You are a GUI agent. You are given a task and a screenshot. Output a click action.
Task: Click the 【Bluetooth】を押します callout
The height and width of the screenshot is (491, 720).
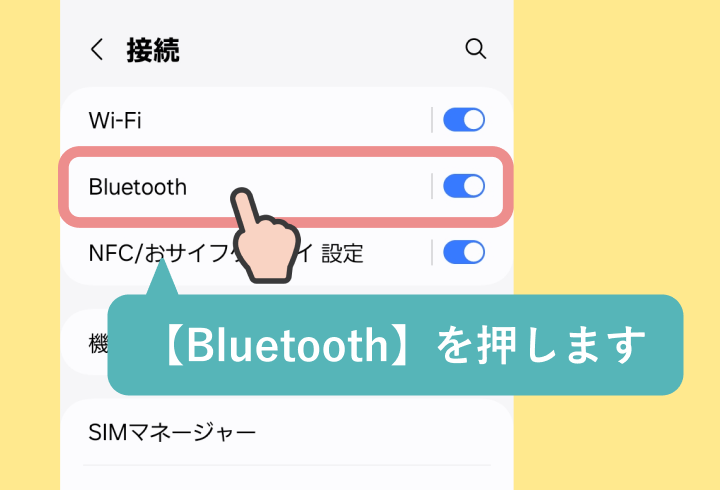click(x=395, y=345)
